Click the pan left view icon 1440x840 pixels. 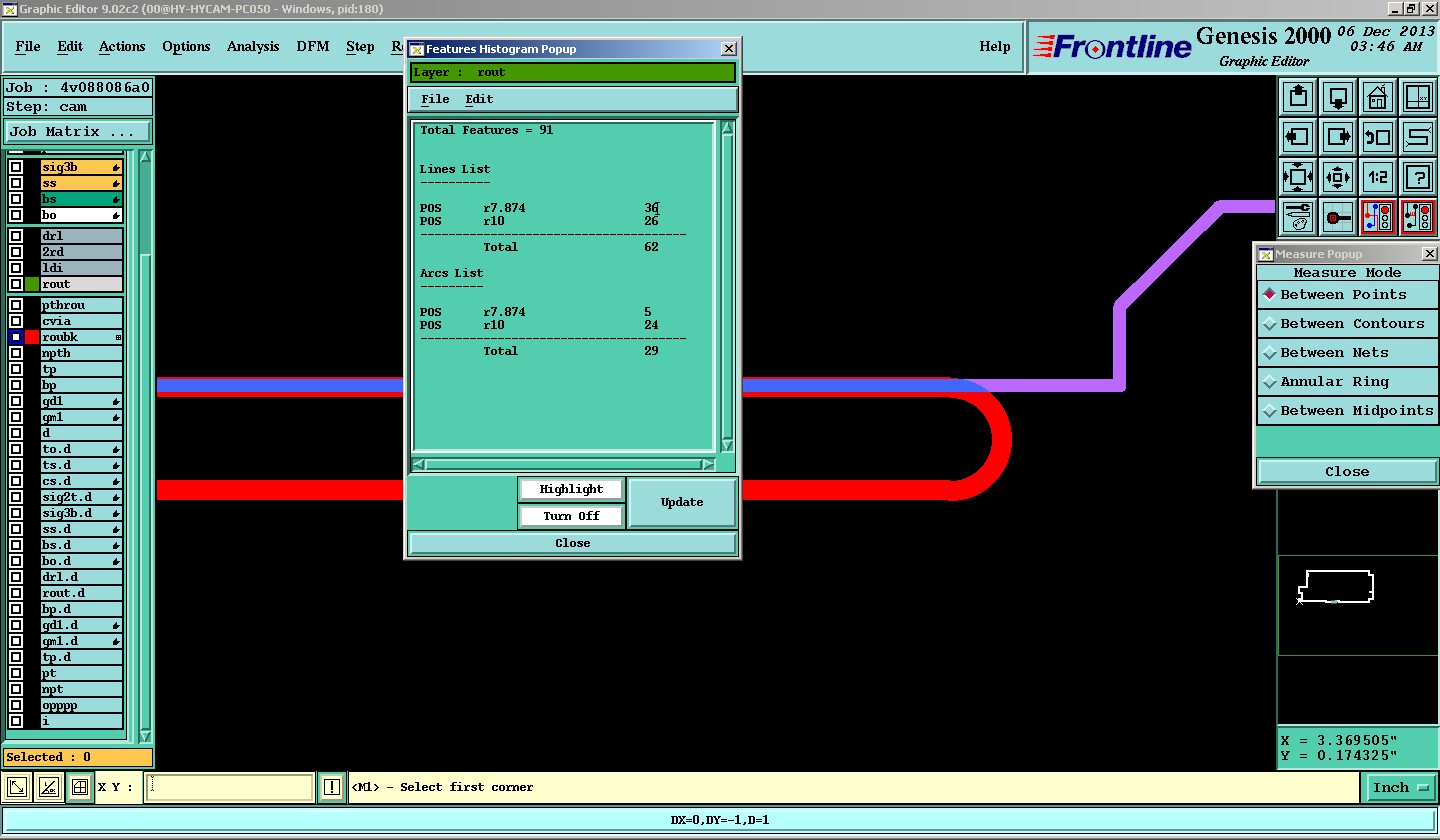point(1298,137)
